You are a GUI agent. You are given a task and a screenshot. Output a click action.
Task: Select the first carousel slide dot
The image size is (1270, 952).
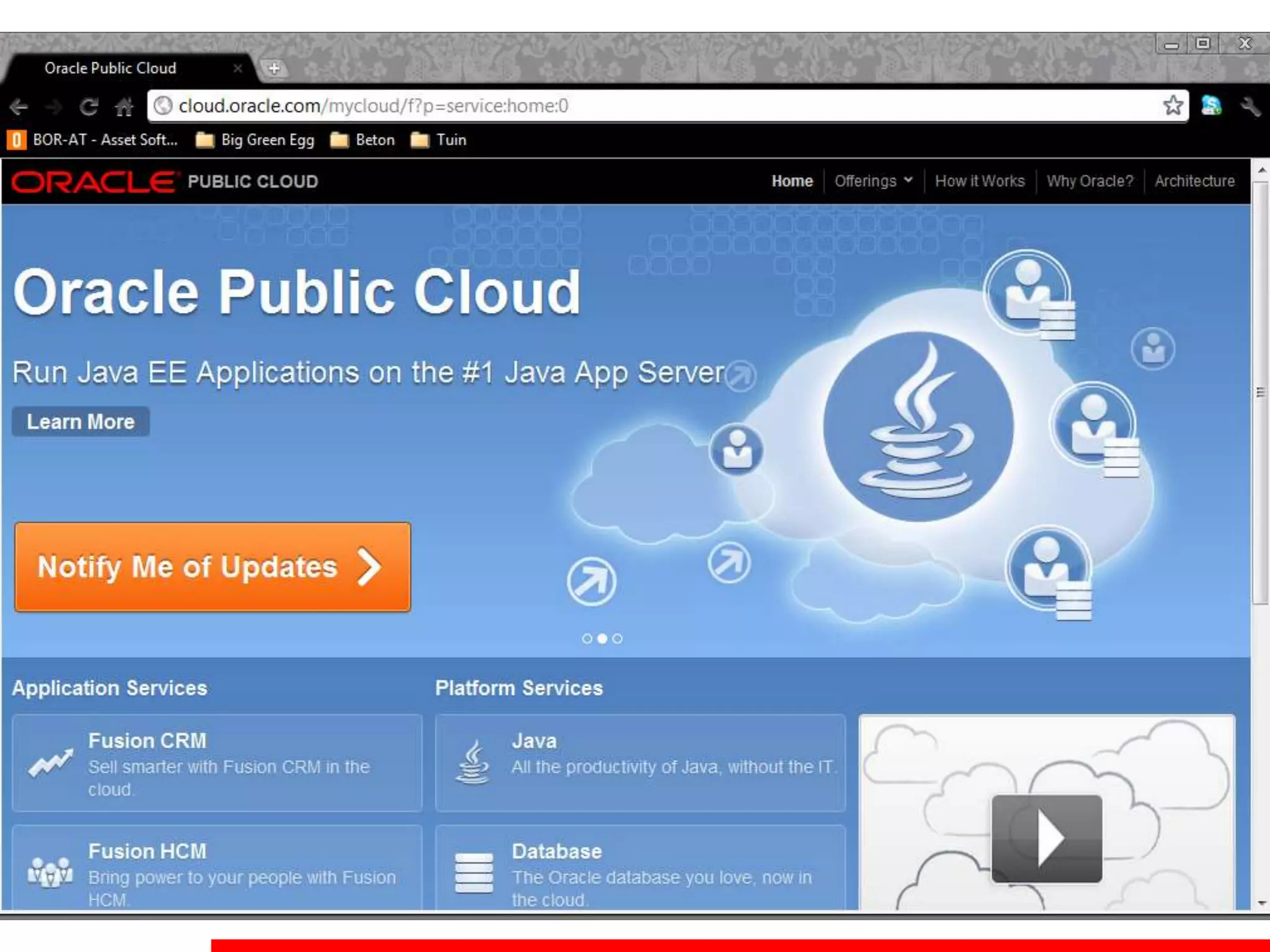587,639
